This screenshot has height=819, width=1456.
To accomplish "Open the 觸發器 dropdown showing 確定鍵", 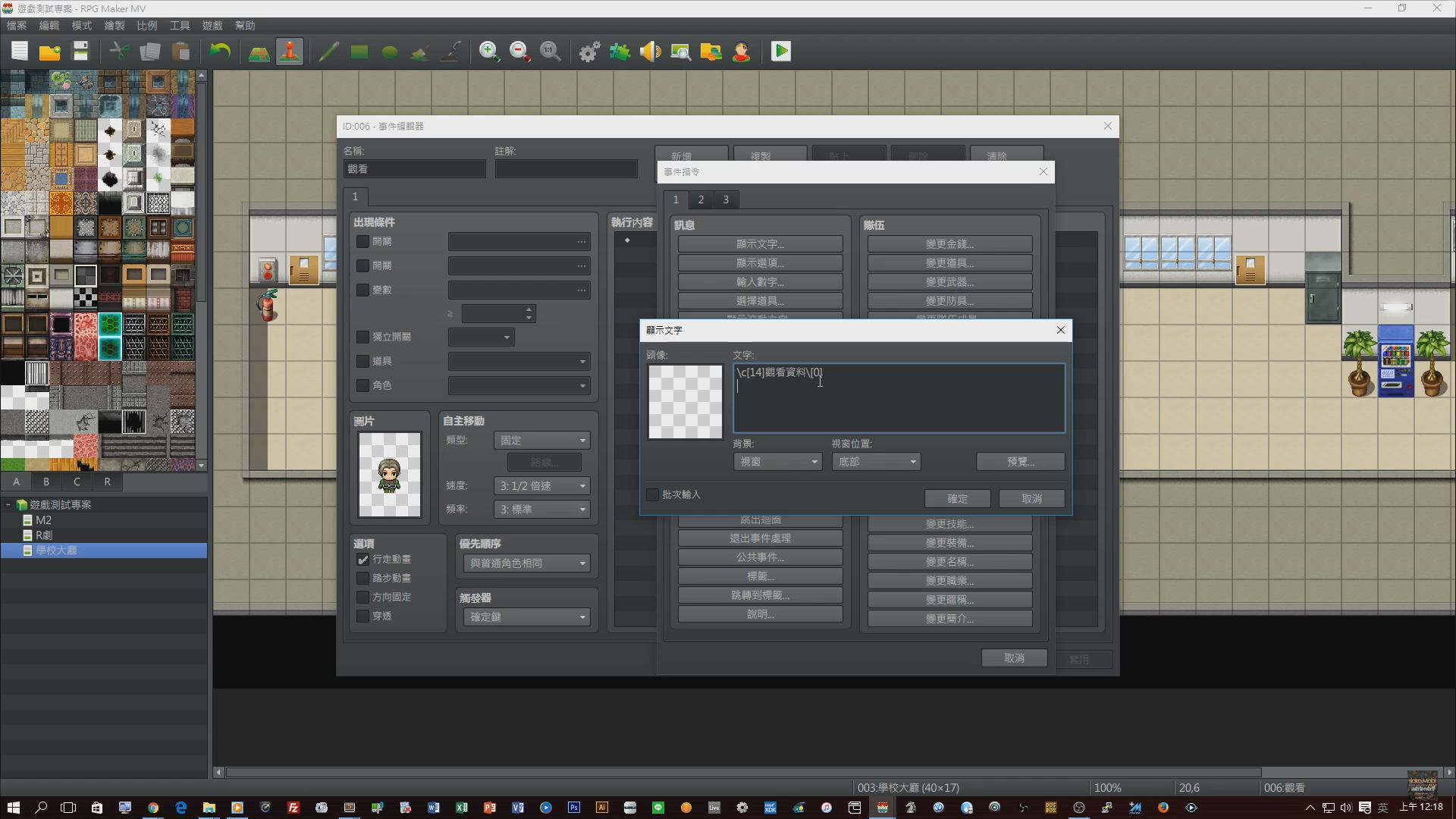I will (x=526, y=617).
